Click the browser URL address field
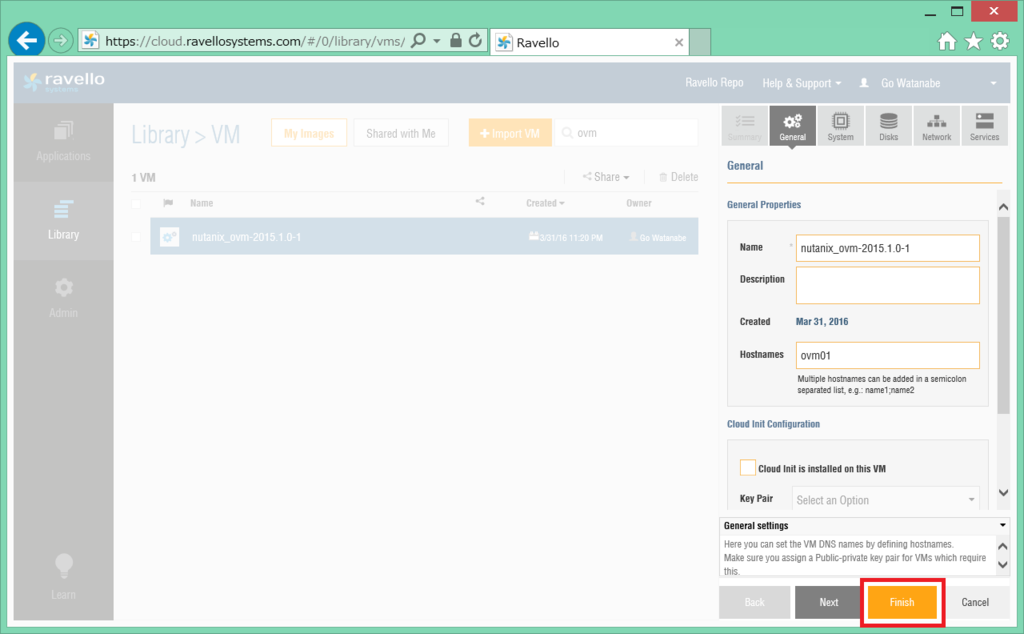Image resolution: width=1024 pixels, height=634 pixels. tap(255, 41)
